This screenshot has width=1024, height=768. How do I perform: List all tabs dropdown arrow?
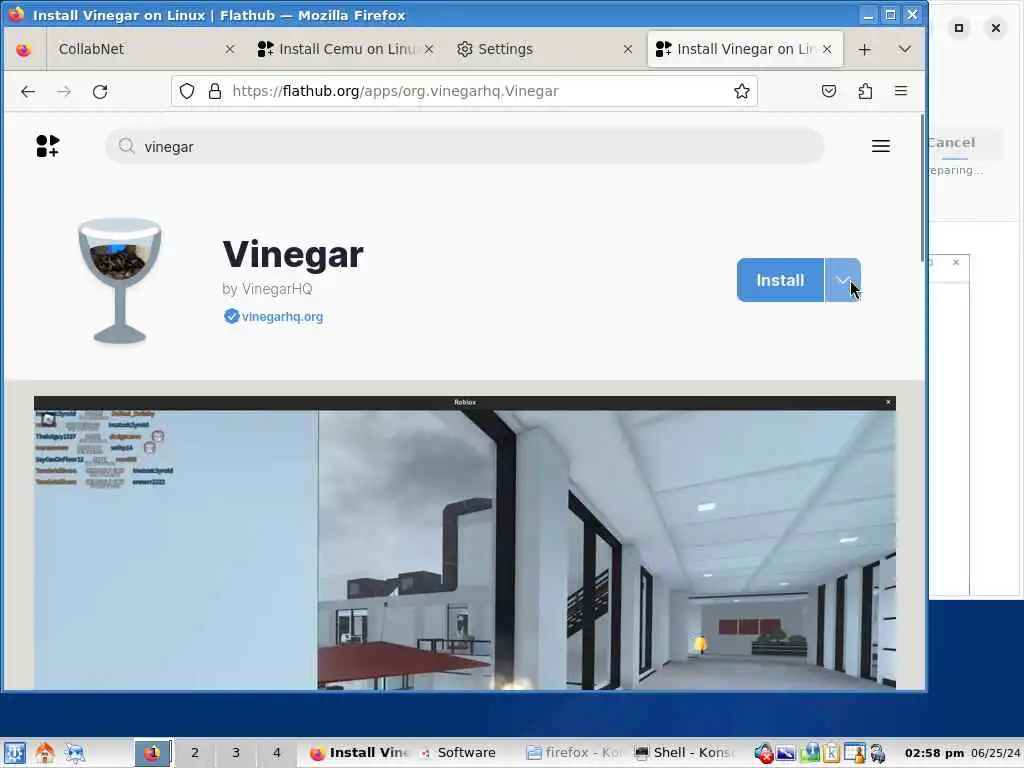pos(904,50)
